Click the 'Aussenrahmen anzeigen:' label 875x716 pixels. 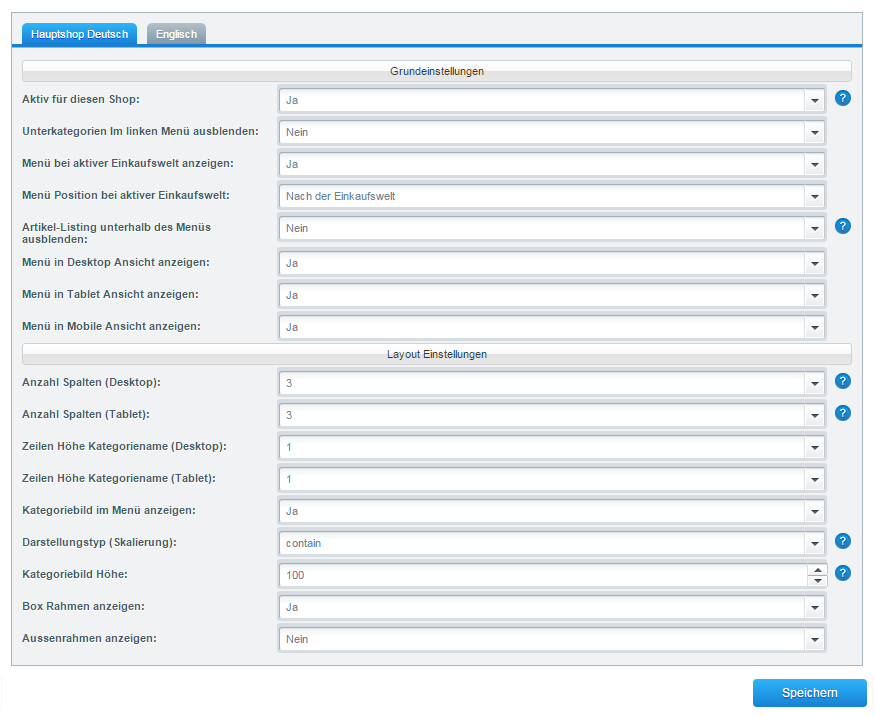coord(89,638)
